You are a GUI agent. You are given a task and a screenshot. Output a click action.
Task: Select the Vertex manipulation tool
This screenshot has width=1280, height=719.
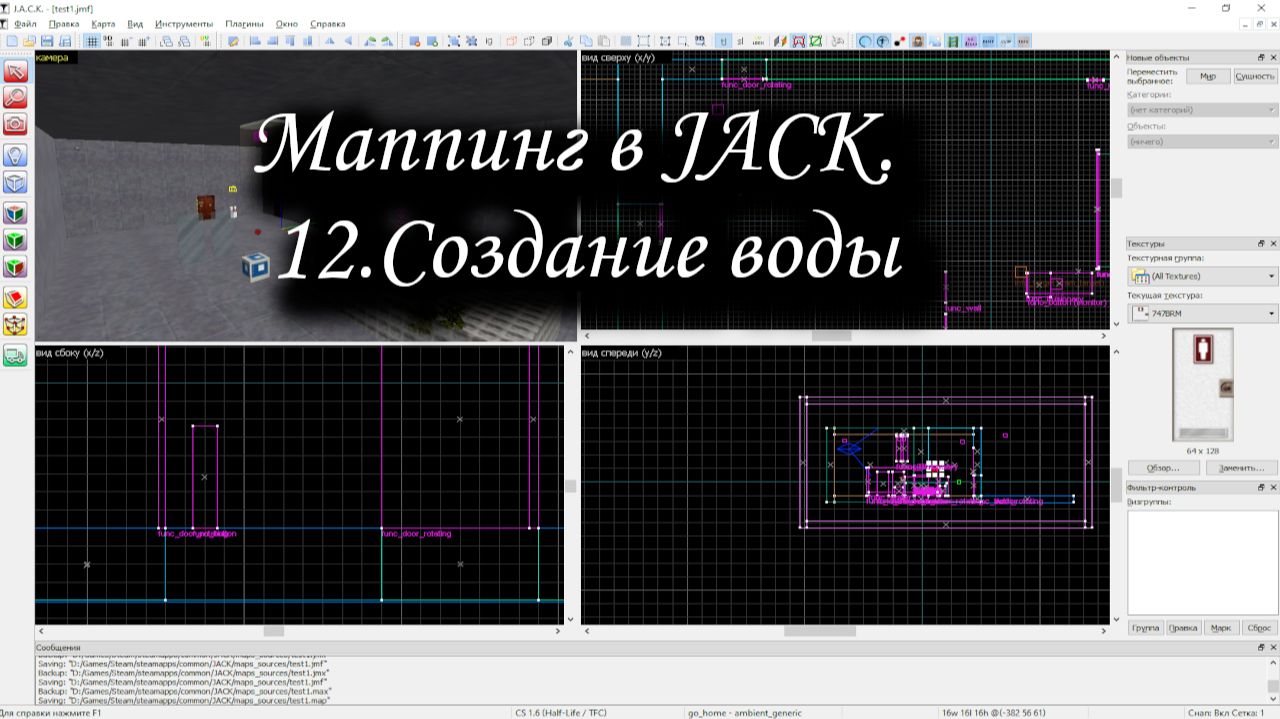click(x=15, y=325)
